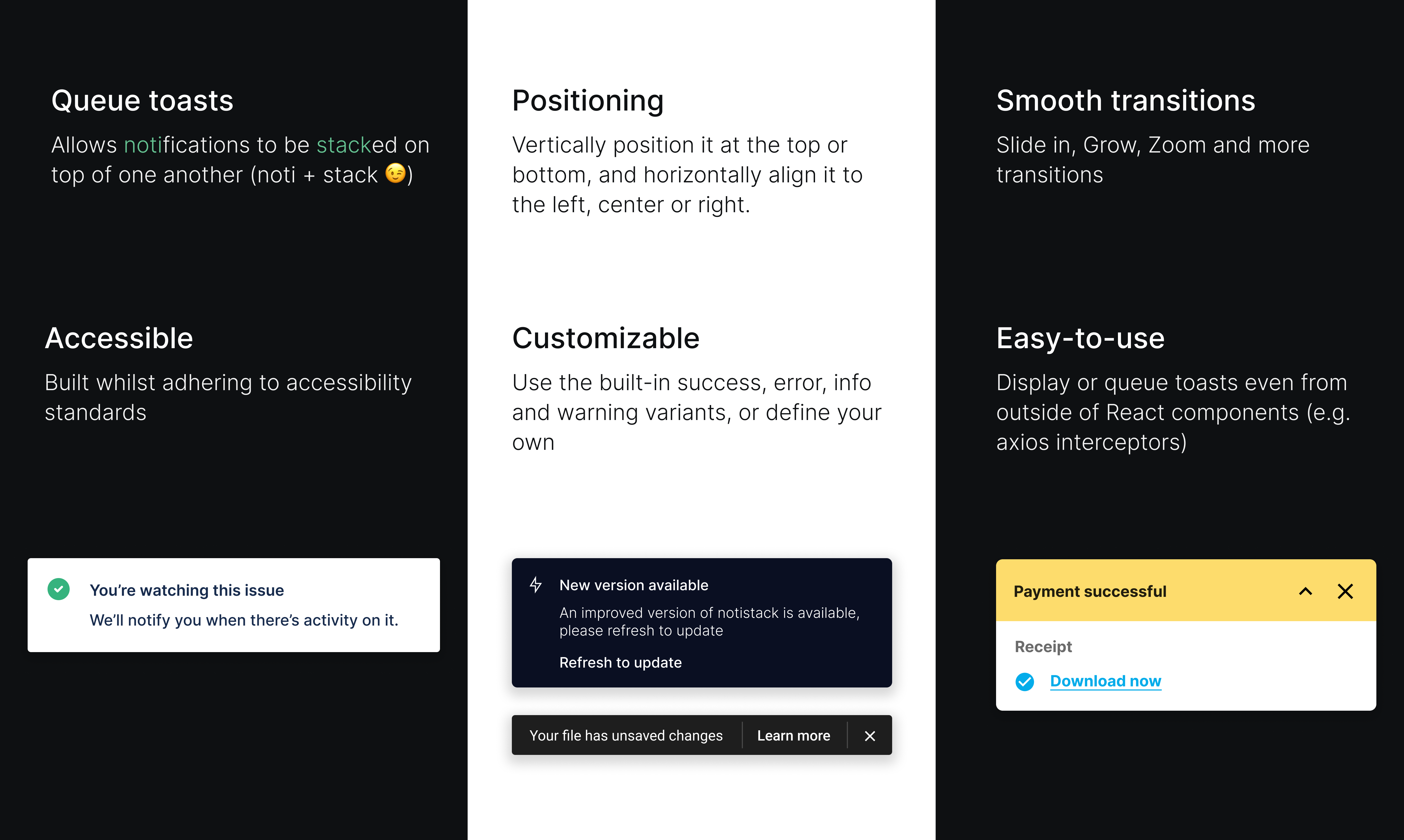Screen dimensions: 1404x840
Task: Click the Easy-to-use heading
Action: coord(1080,338)
